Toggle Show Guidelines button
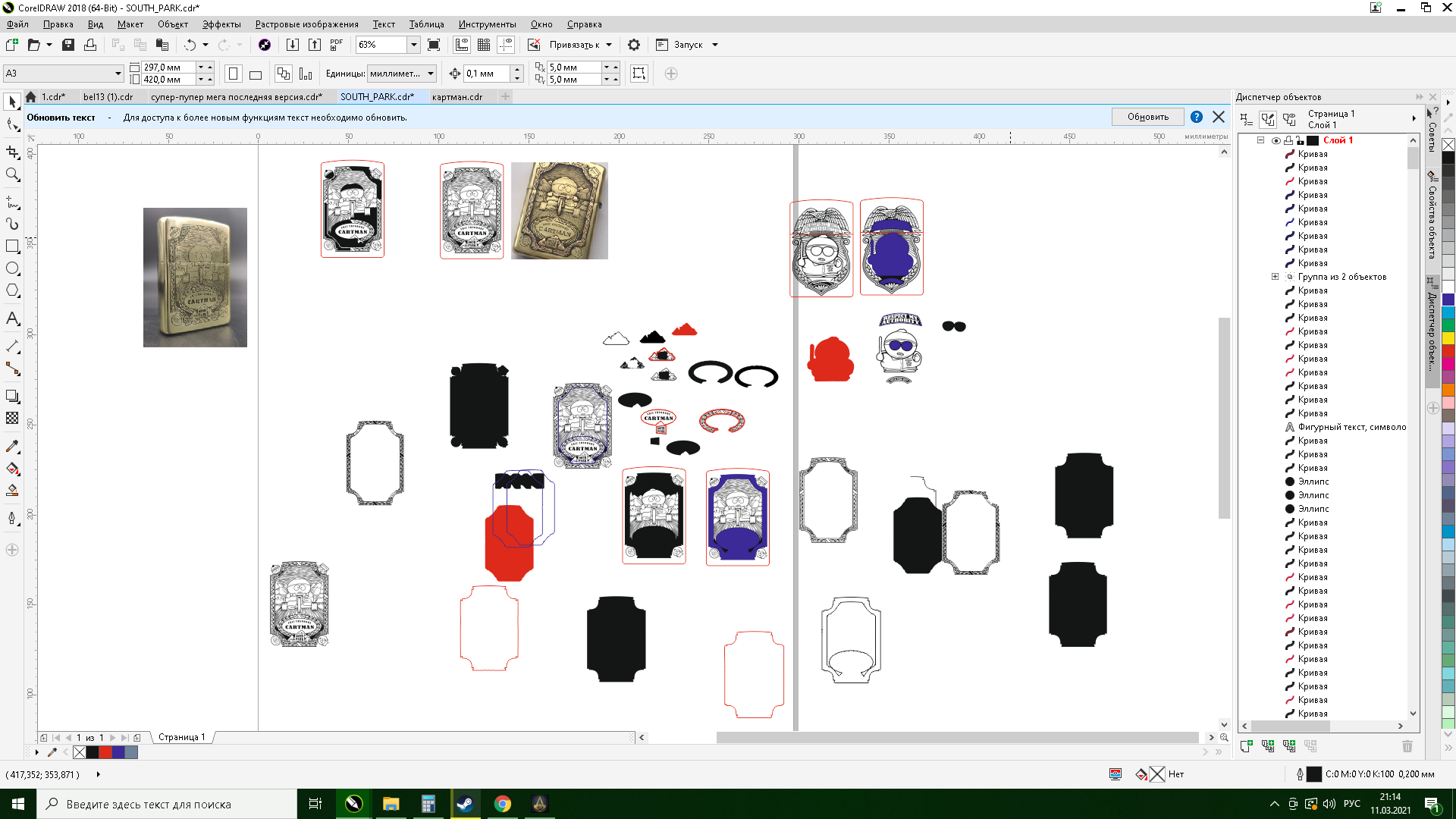This screenshot has width=1456, height=819. (x=506, y=45)
